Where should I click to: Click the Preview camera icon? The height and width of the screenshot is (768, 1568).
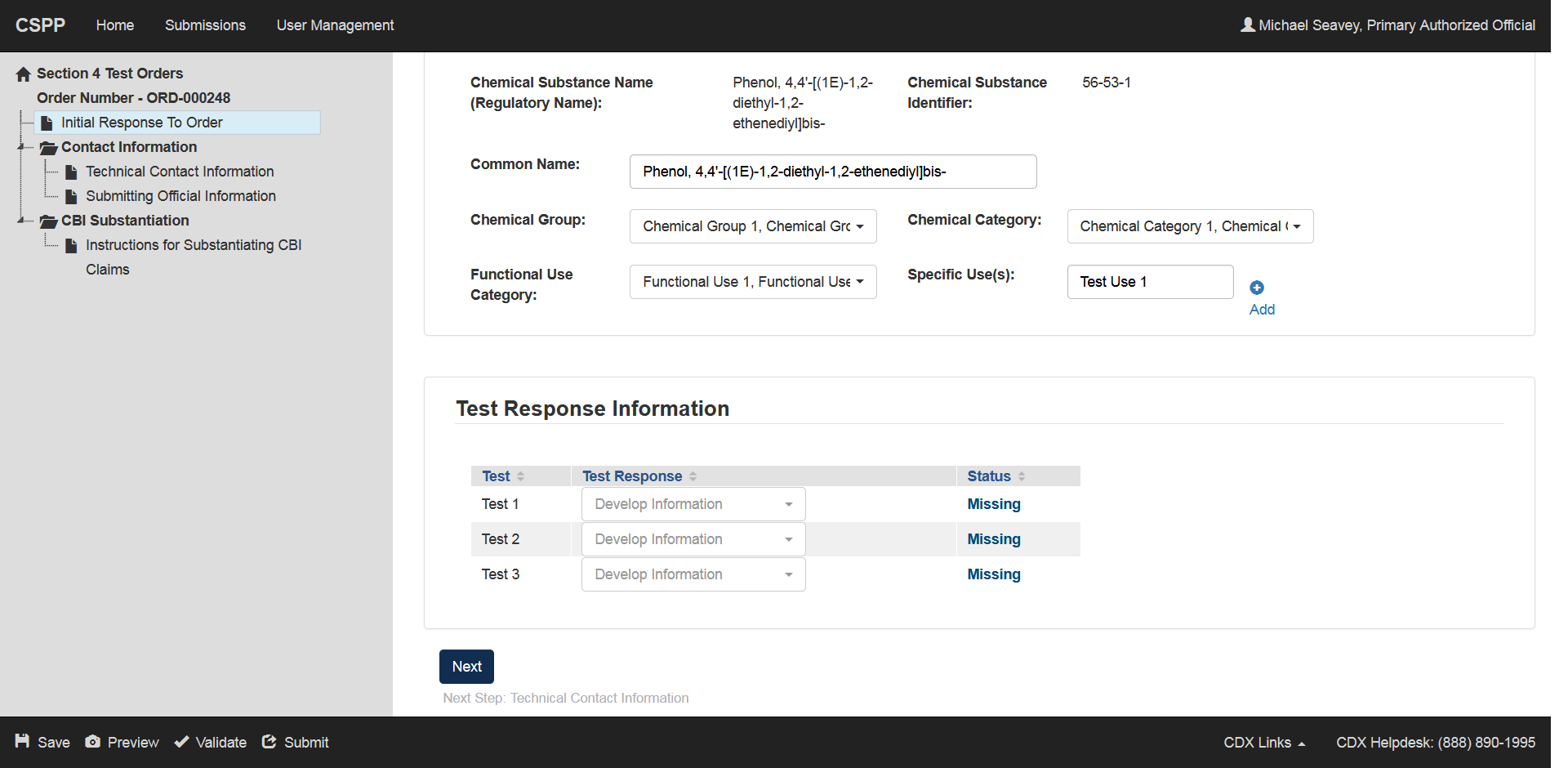[x=93, y=741]
